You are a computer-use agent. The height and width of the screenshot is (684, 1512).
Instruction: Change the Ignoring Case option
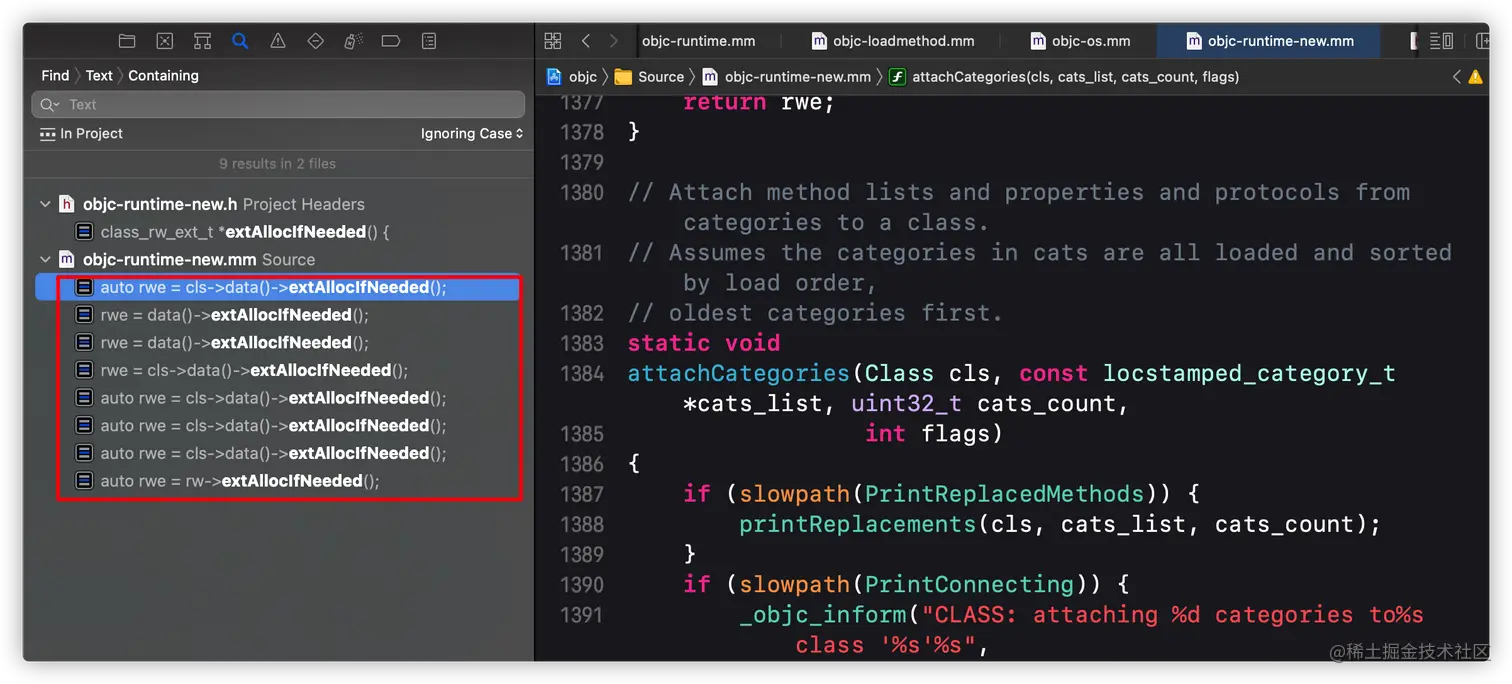(472, 133)
